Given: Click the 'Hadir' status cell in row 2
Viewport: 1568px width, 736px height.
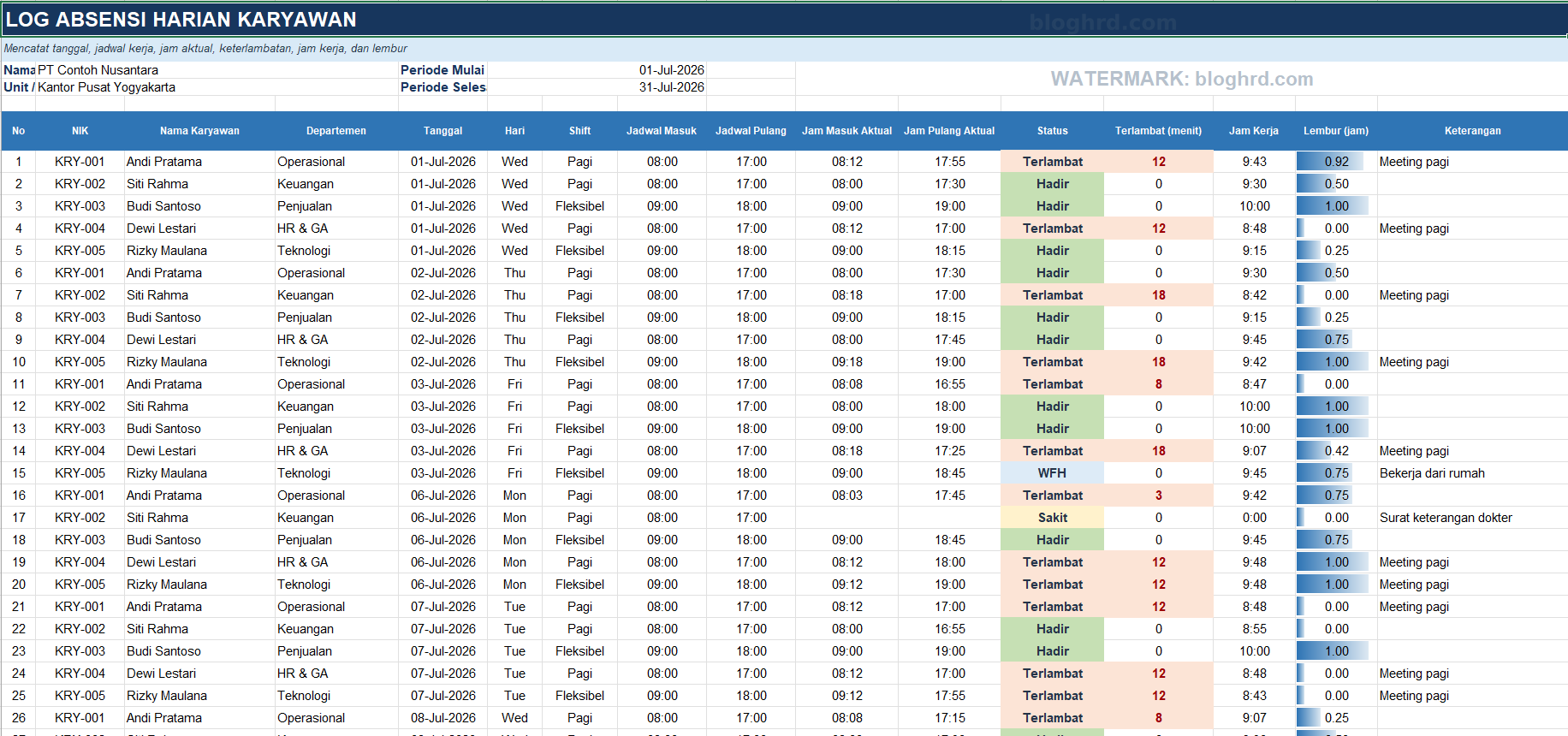Looking at the screenshot, I should coord(1052,184).
